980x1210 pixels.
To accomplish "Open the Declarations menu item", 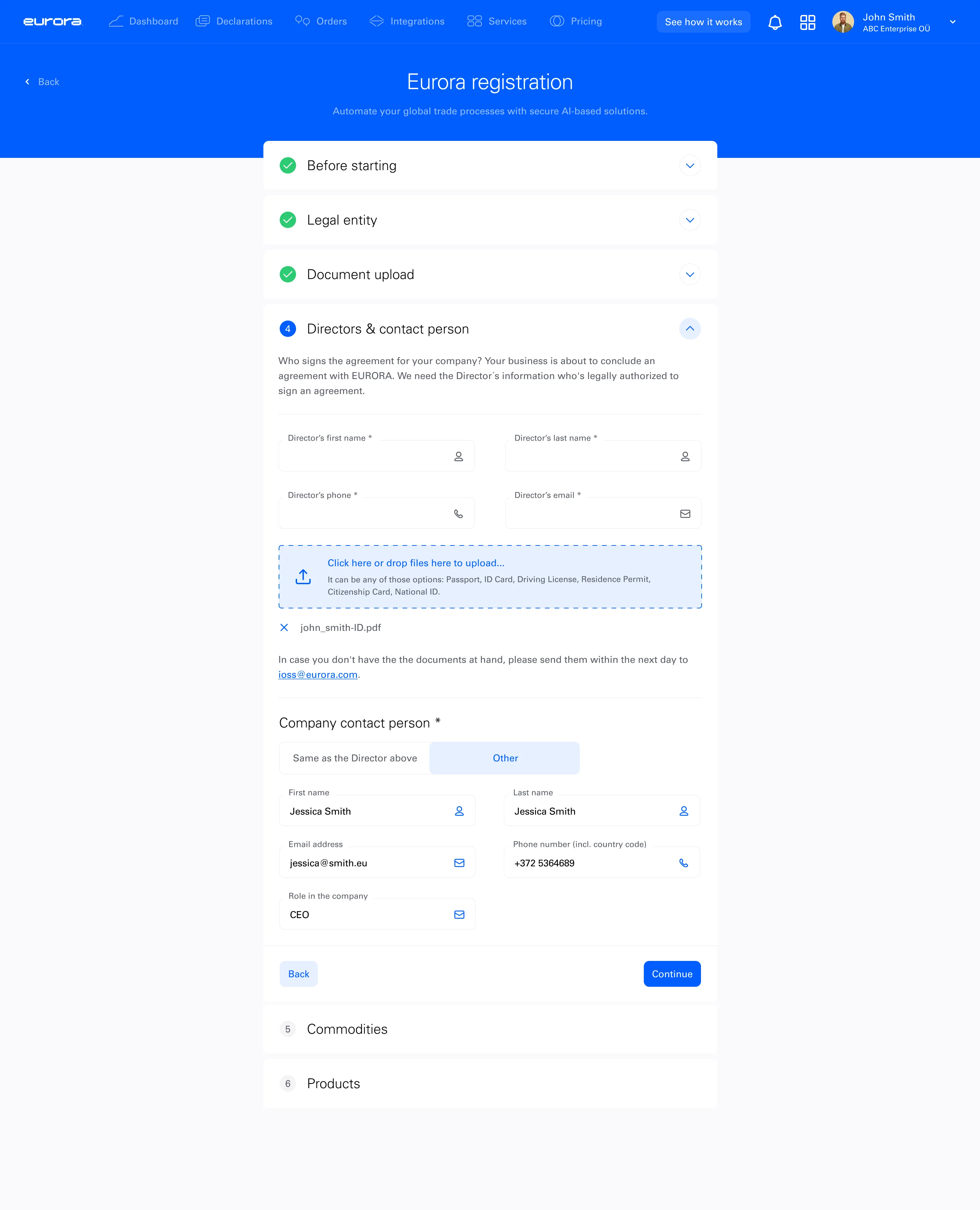I will coord(234,21).
